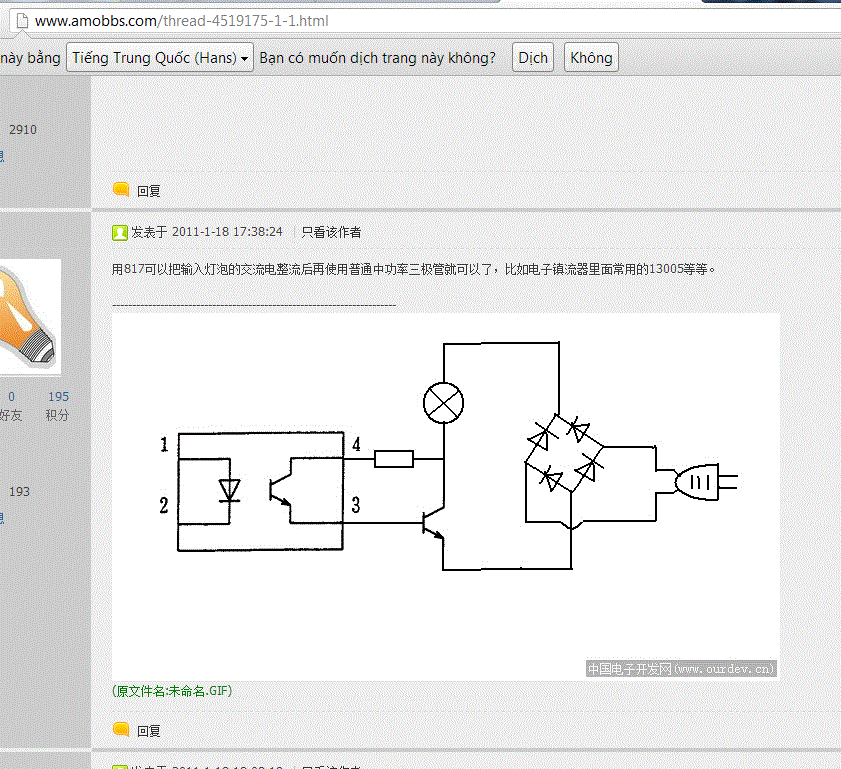The image size is (841, 769).
Task: Click the page icon in the address bar
Action: point(22,21)
